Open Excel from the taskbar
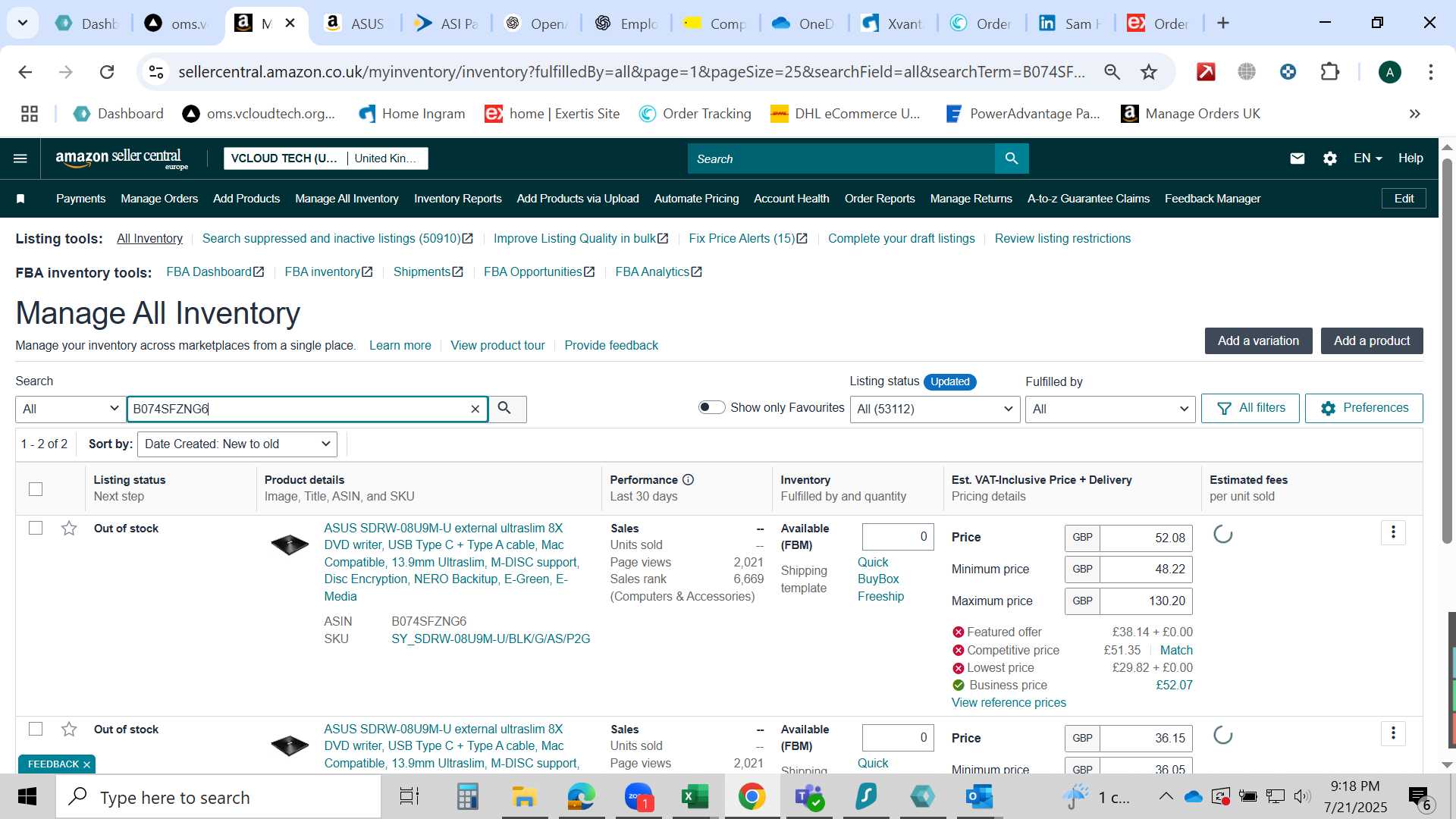 695,797
